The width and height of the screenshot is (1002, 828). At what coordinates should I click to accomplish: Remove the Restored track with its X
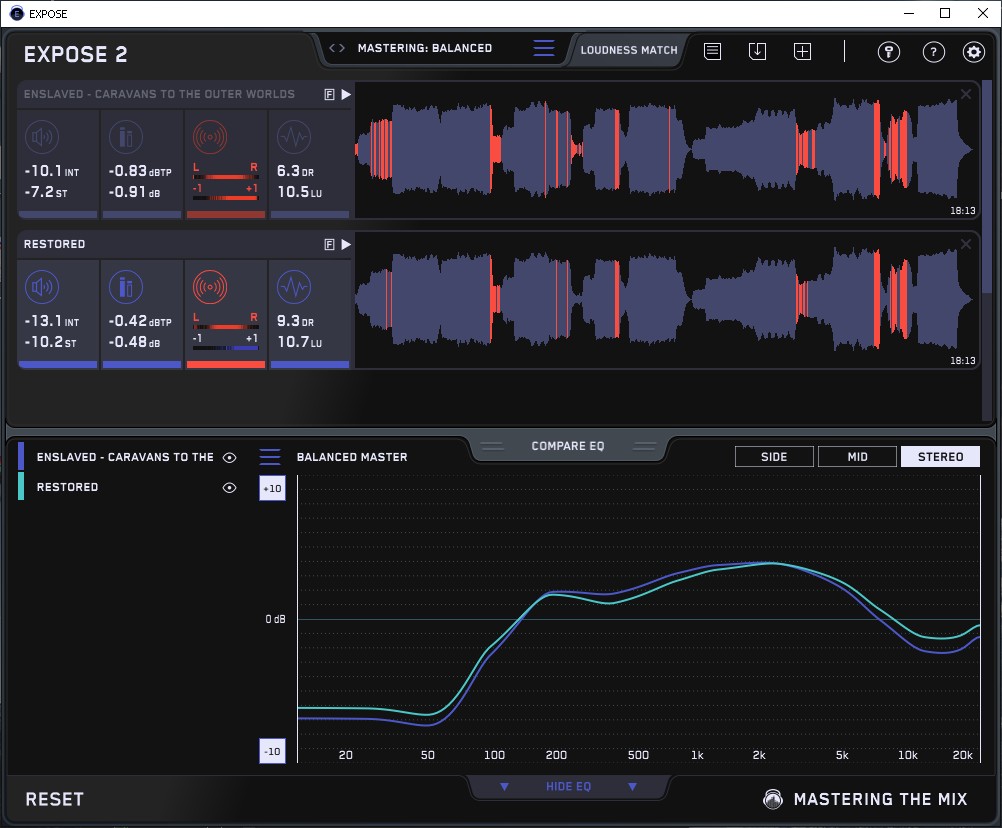point(966,244)
